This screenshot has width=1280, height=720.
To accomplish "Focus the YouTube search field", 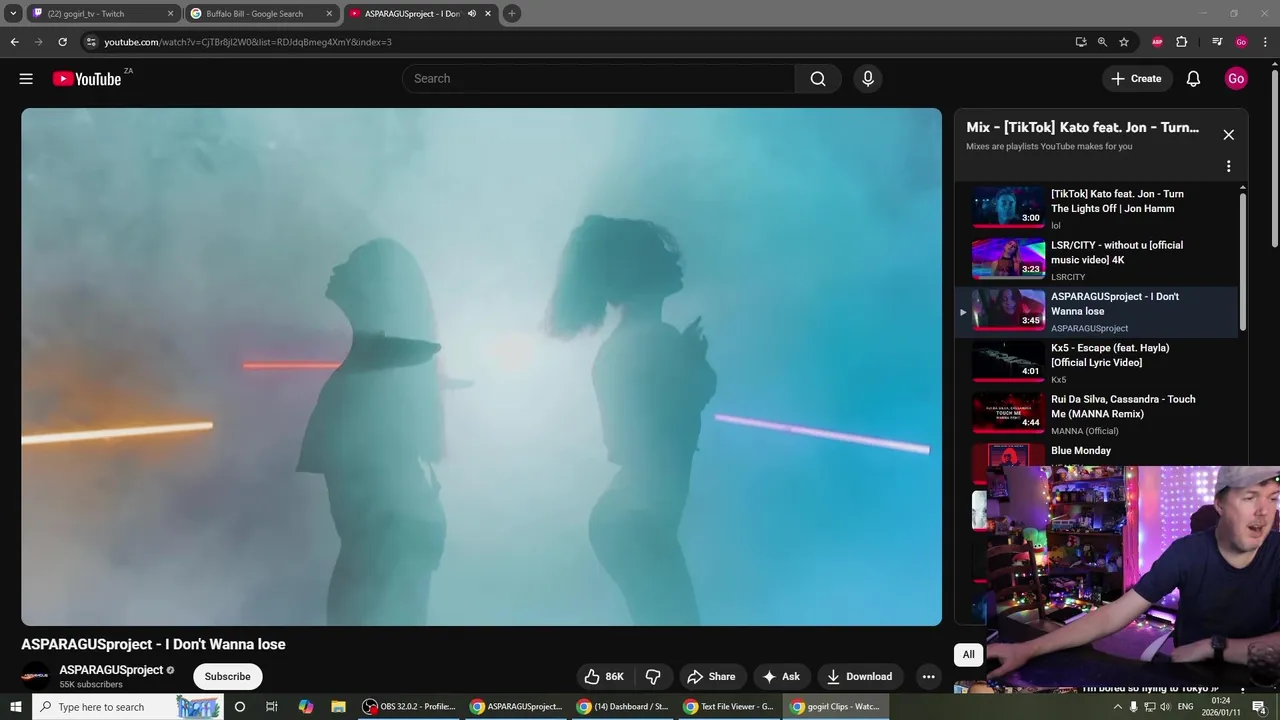I will click(x=598, y=79).
